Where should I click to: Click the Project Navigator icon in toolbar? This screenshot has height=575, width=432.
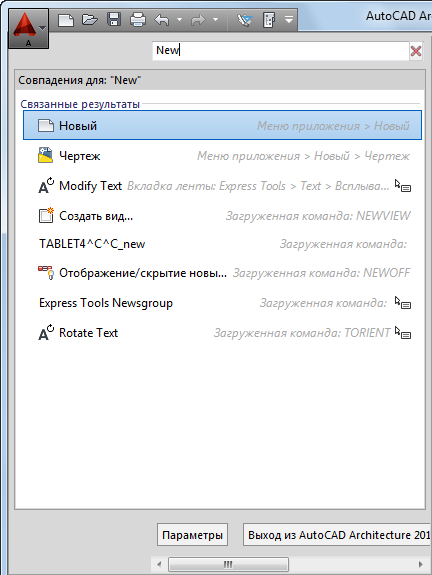point(269,19)
